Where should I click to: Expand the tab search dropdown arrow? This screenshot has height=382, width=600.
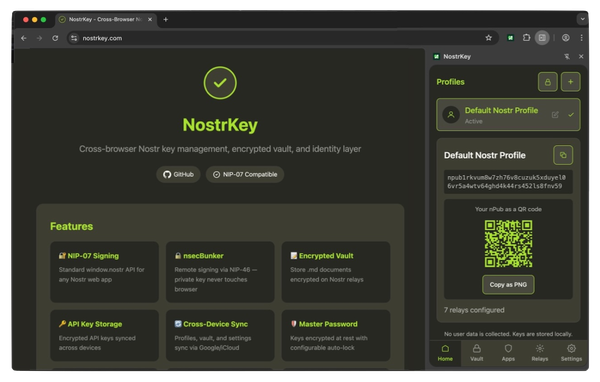pyautogui.click(x=582, y=19)
